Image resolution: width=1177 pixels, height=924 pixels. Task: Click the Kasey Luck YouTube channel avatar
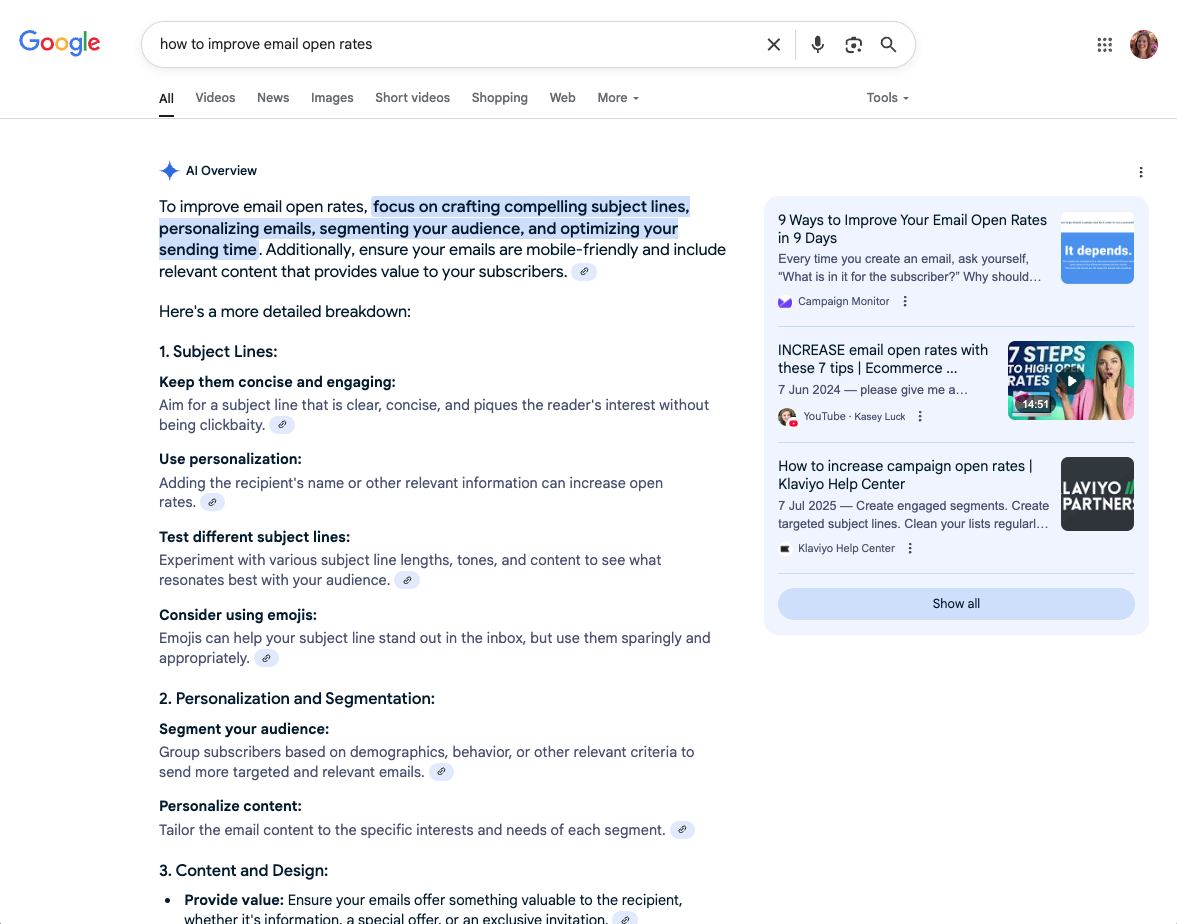tap(787, 417)
